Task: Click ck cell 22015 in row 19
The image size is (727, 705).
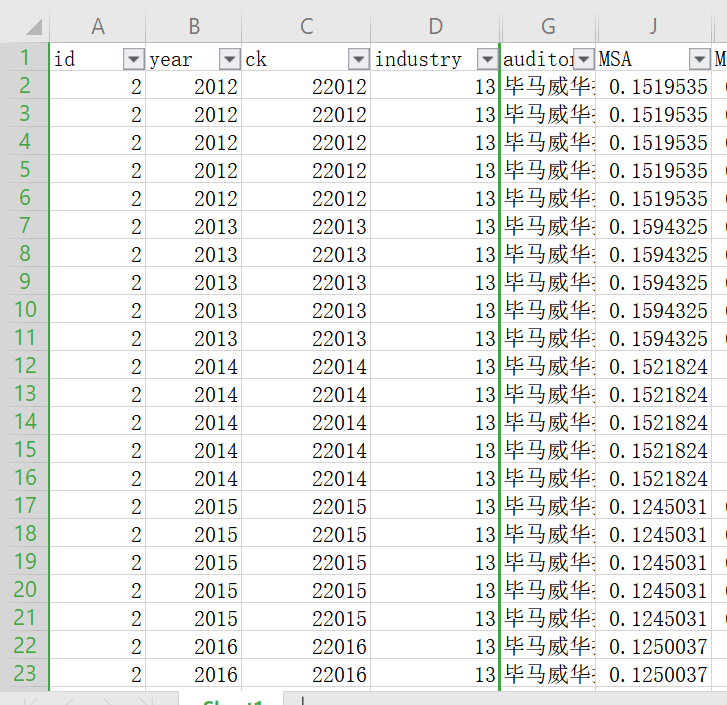Action: tap(306, 562)
